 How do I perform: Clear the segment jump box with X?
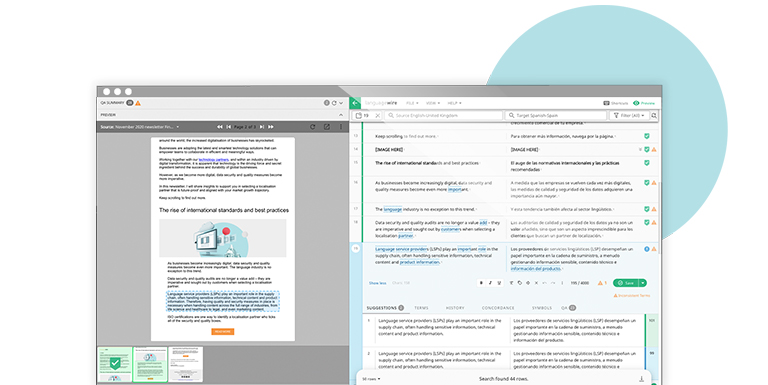(377, 116)
